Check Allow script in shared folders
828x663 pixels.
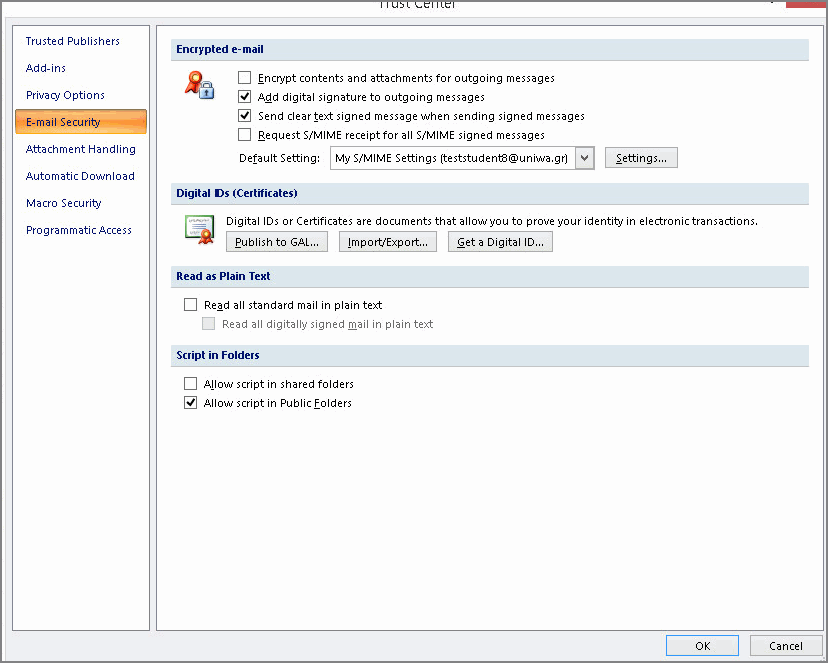click(191, 384)
